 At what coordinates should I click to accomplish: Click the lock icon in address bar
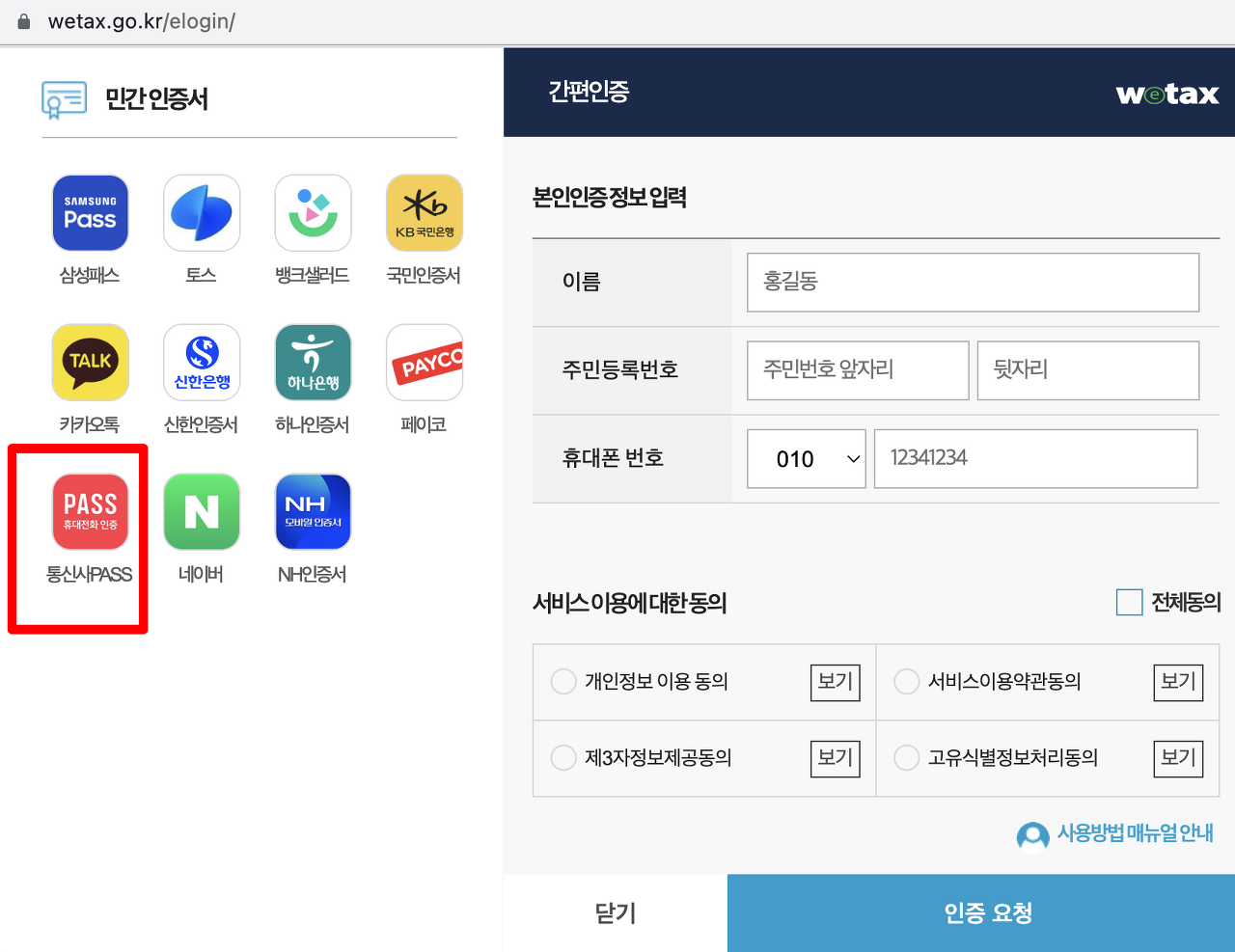24,20
